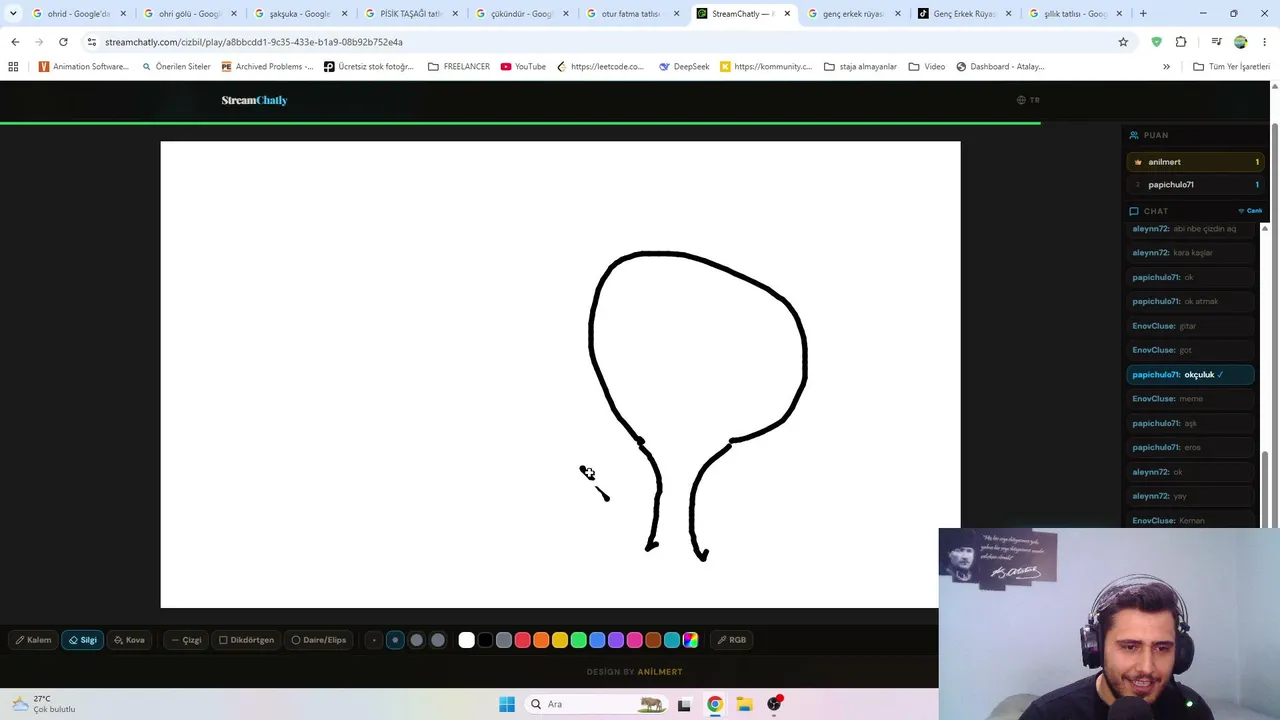Open the Windows Start menu
This screenshot has width=1280, height=720.
point(507,704)
